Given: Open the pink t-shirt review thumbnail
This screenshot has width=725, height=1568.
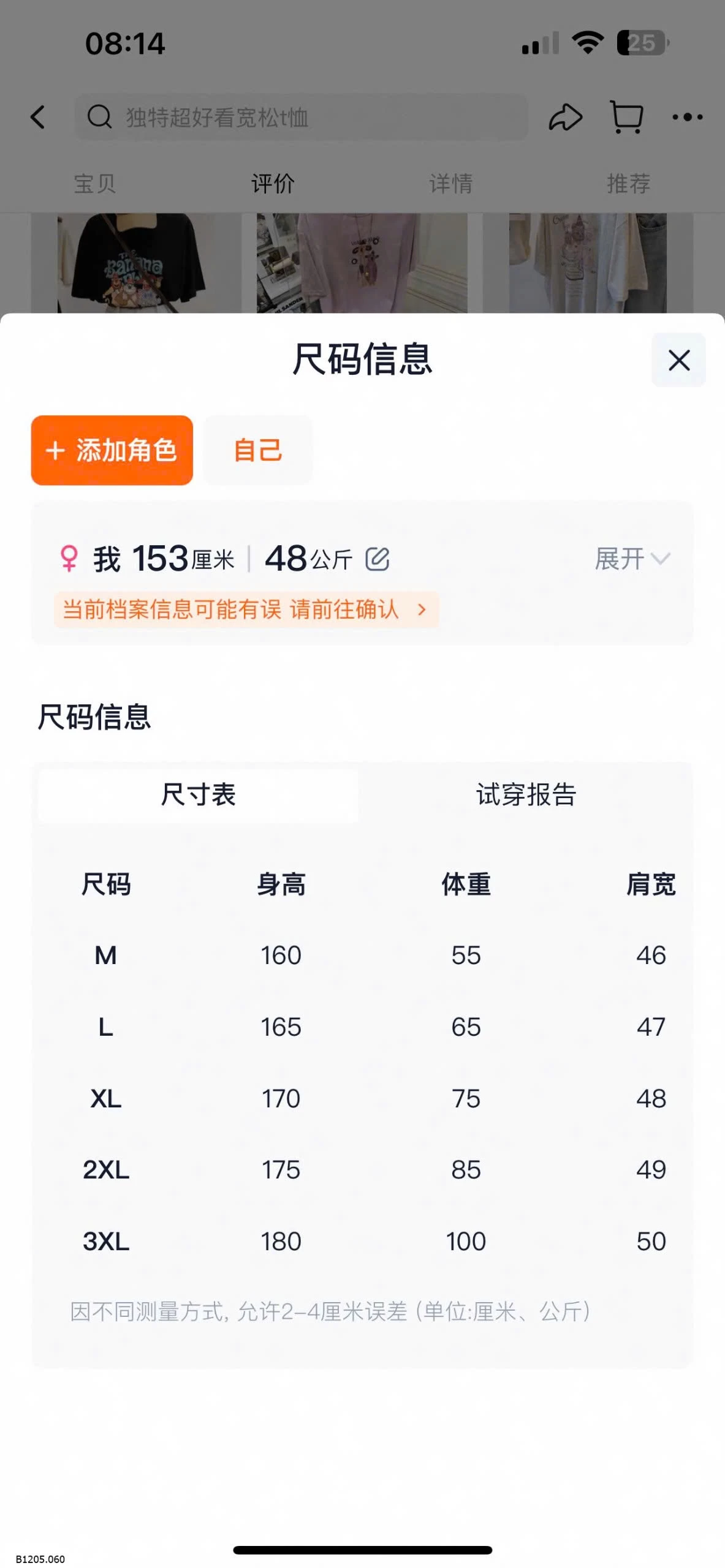Looking at the screenshot, I should [x=362, y=263].
